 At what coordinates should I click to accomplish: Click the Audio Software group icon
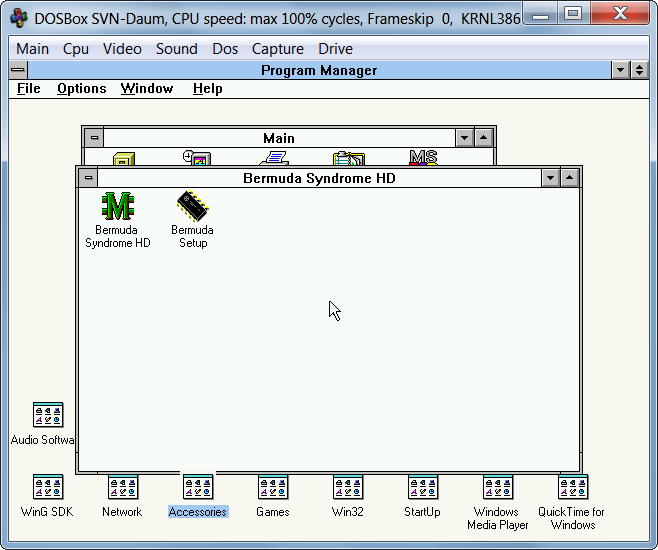(x=48, y=415)
